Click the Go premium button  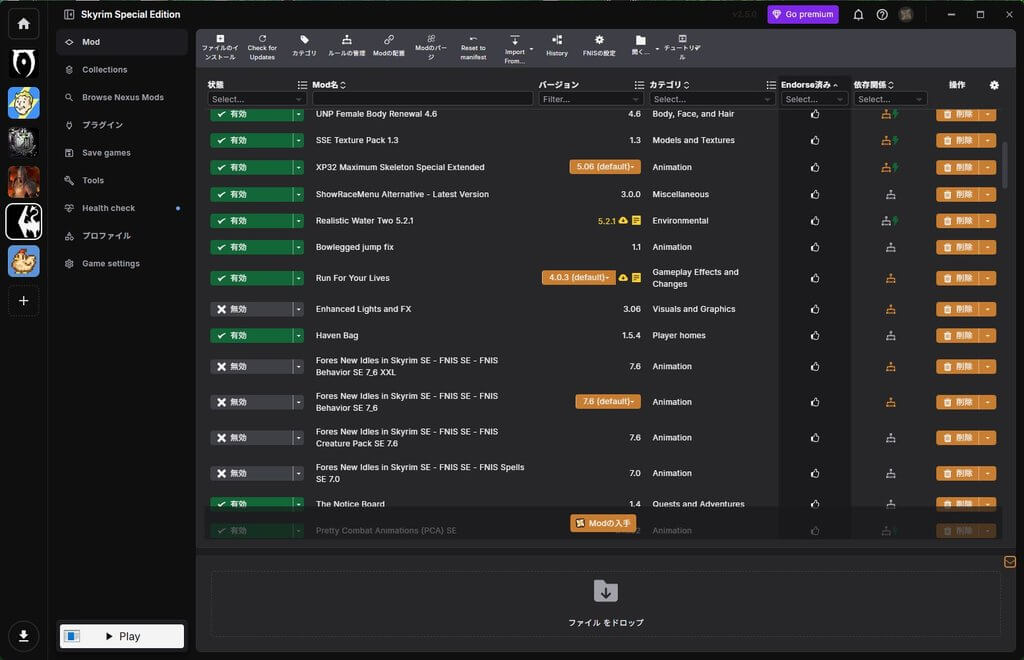pos(803,14)
